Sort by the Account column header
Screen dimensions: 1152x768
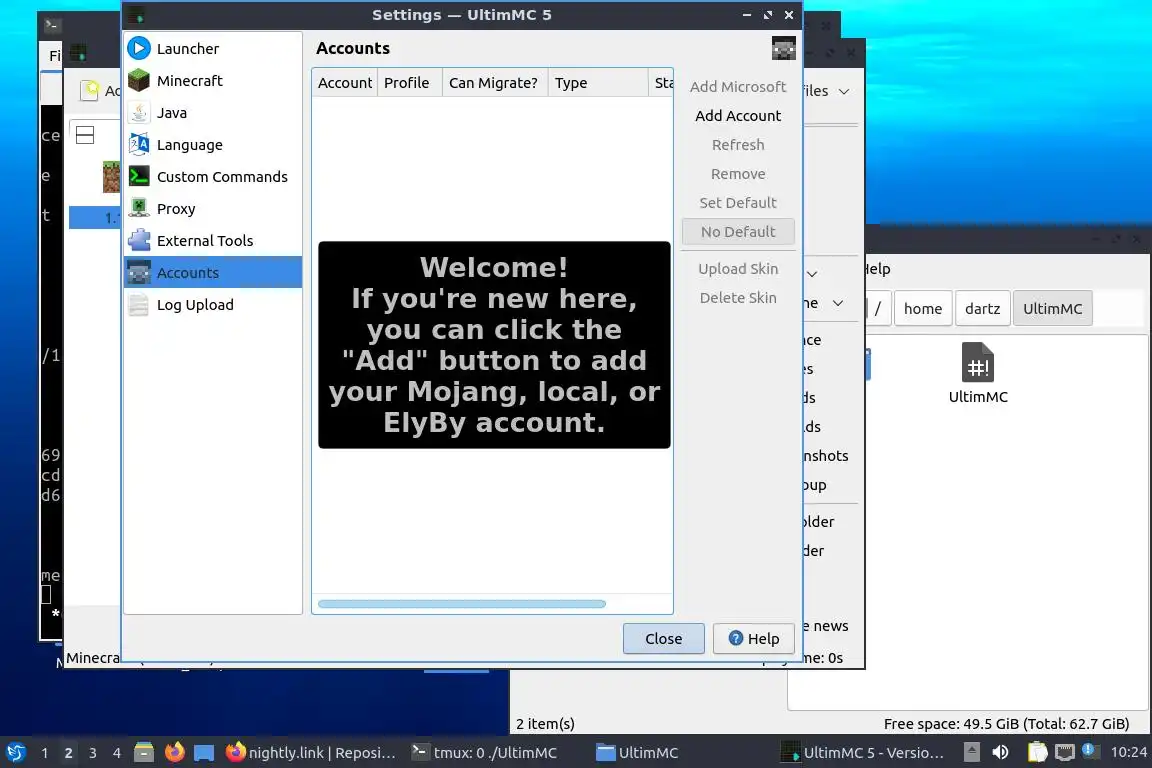345,83
